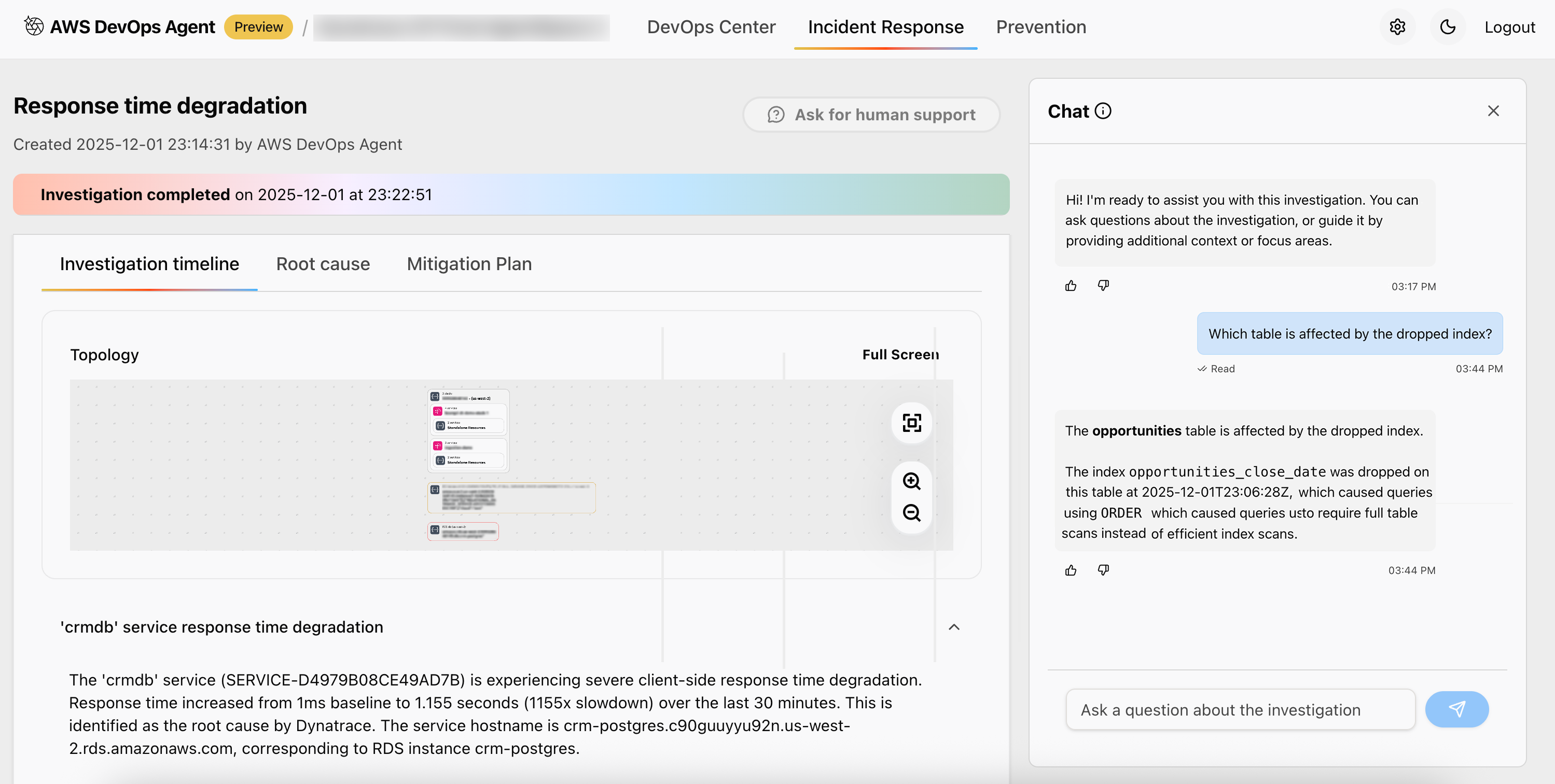Viewport: 1555px width, 784px height.
Task: Zoom out of the topology map
Action: [x=911, y=514]
